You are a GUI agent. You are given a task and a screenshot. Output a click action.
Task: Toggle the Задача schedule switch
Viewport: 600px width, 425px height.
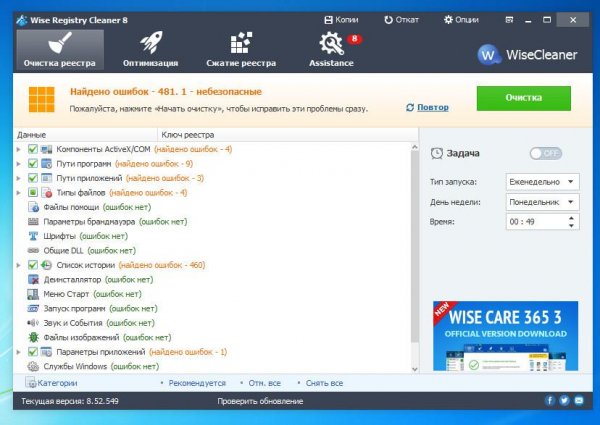pos(546,154)
